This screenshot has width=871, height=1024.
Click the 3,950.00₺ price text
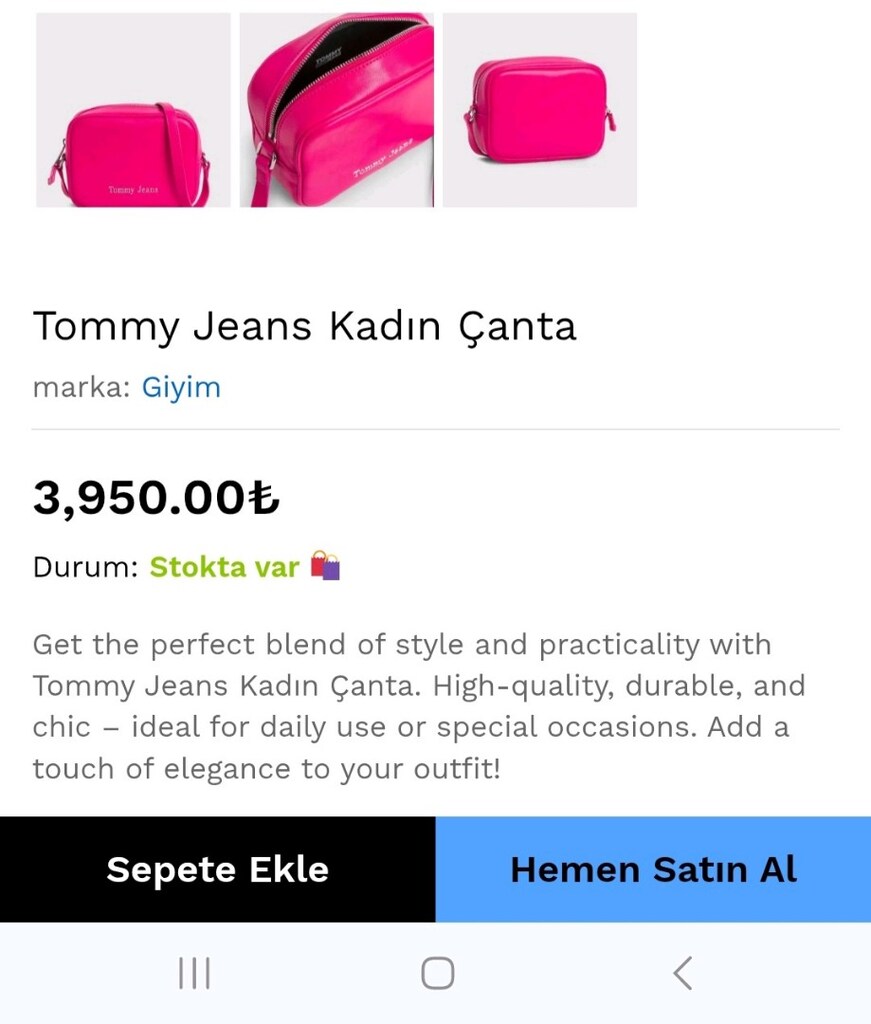pyautogui.click(x=156, y=498)
